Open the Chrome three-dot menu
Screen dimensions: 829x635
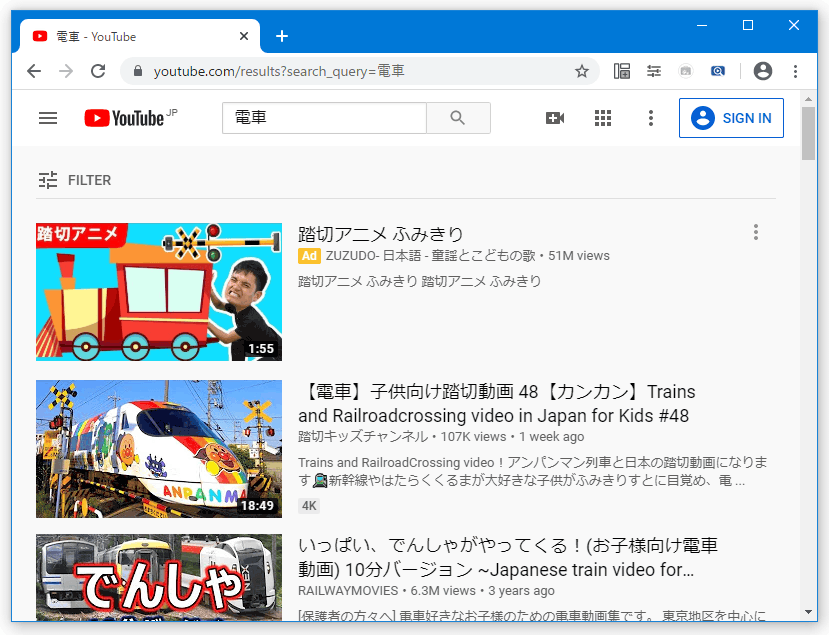click(x=795, y=71)
